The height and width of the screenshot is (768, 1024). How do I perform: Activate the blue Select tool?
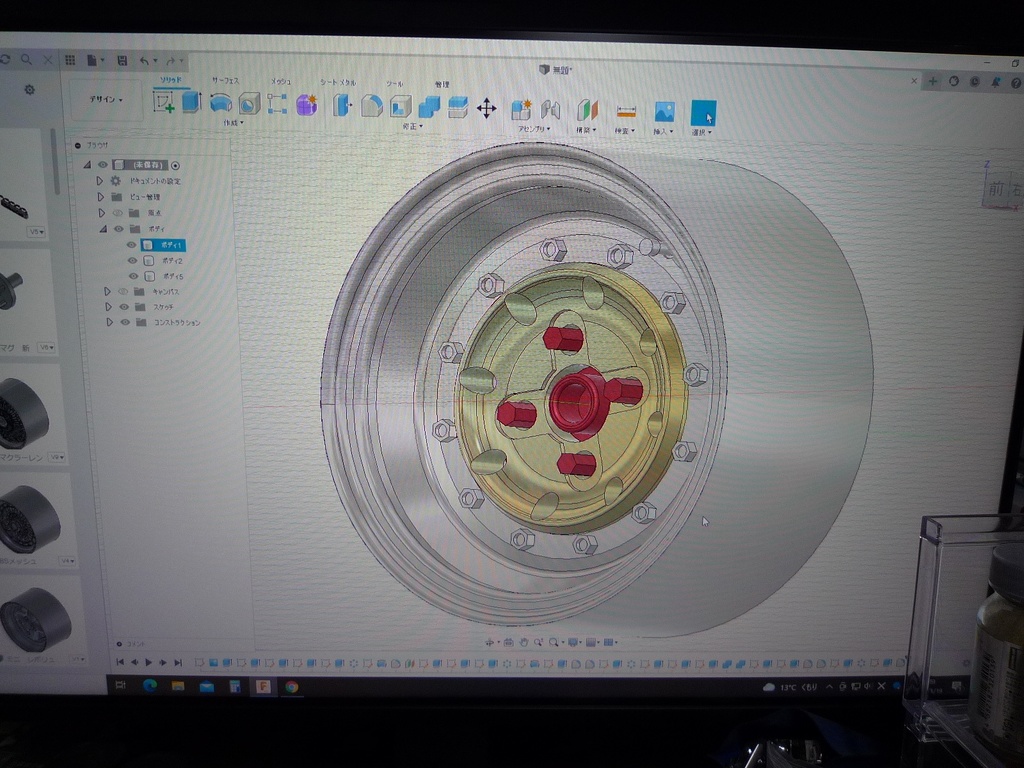click(703, 113)
